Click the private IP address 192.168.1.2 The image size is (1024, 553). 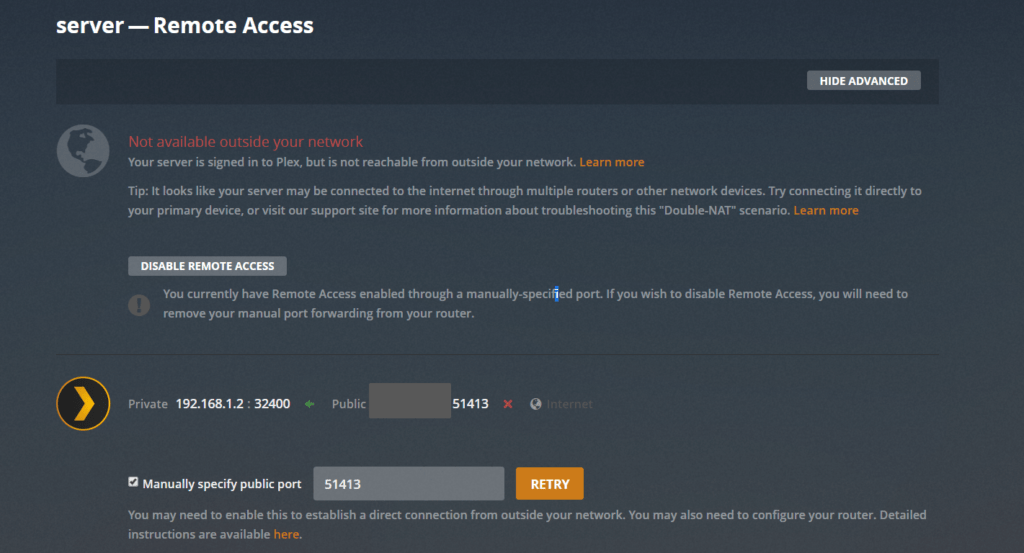pos(209,404)
